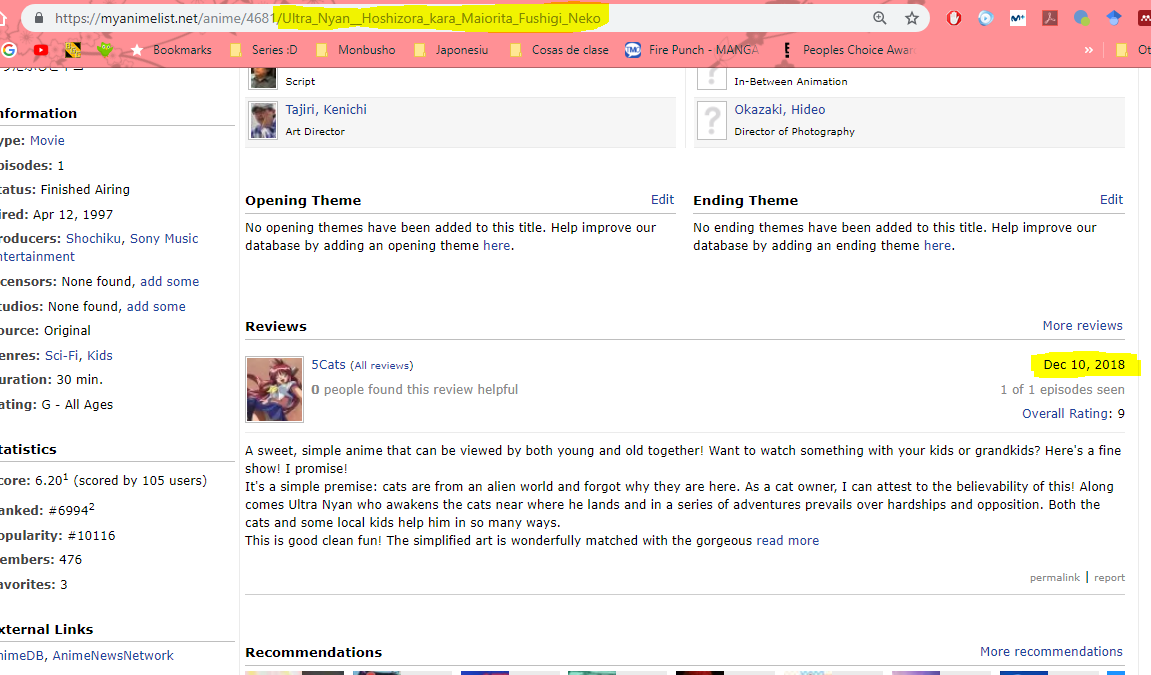Screen dimensions: 1151x675
Task: Click the Overall Rating link
Action: coord(1066,414)
